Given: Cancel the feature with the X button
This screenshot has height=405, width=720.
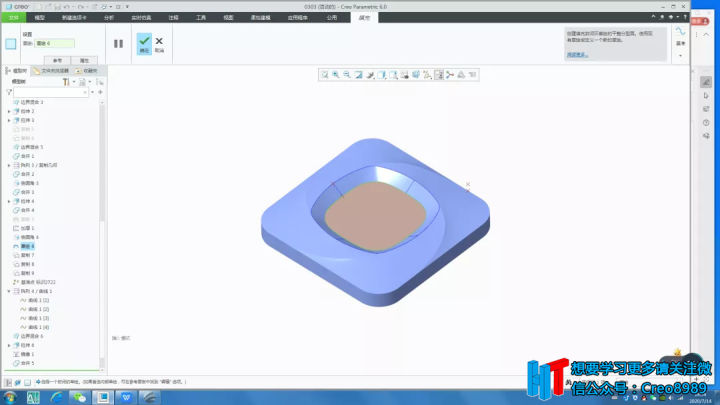Looking at the screenshot, I should click(x=159, y=43).
